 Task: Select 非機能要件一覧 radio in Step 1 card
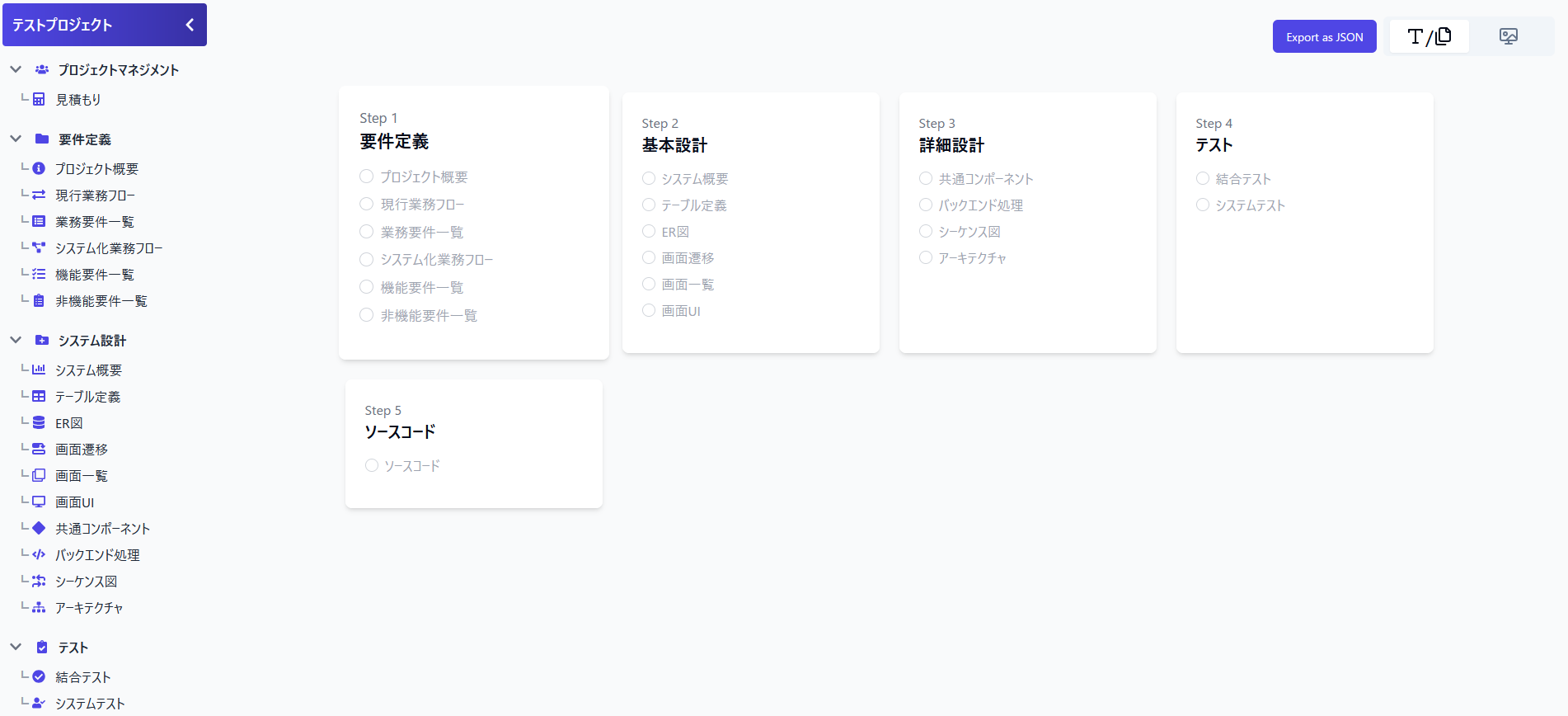367,315
